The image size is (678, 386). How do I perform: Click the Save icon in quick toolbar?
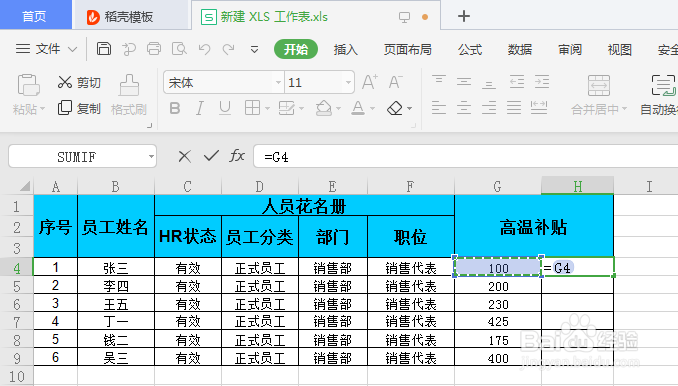click(x=104, y=49)
